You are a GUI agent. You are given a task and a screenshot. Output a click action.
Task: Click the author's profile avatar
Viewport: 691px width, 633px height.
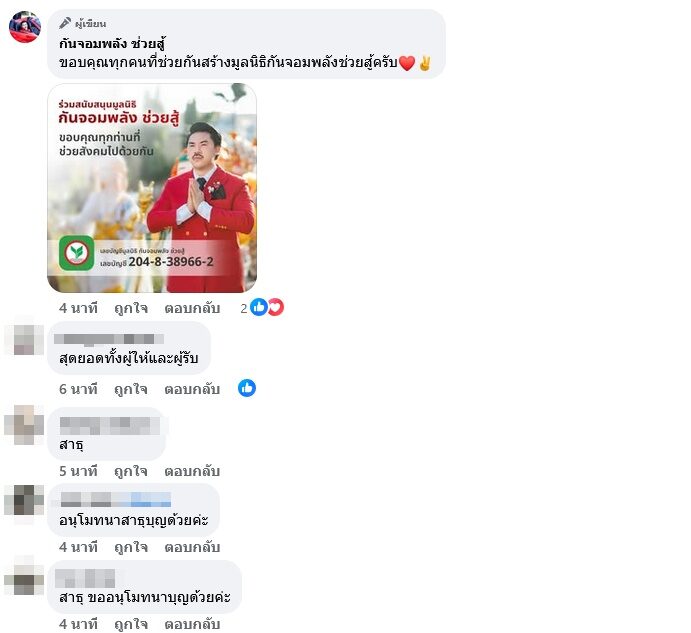pyautogui.click(x=25, y=27)
